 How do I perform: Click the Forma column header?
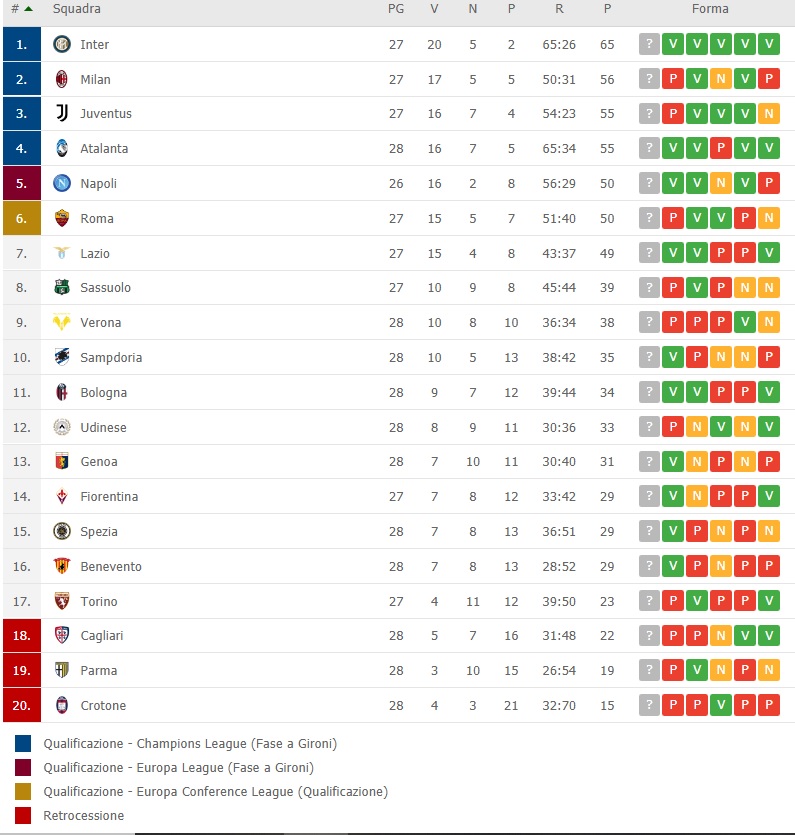tap(709, 9)
